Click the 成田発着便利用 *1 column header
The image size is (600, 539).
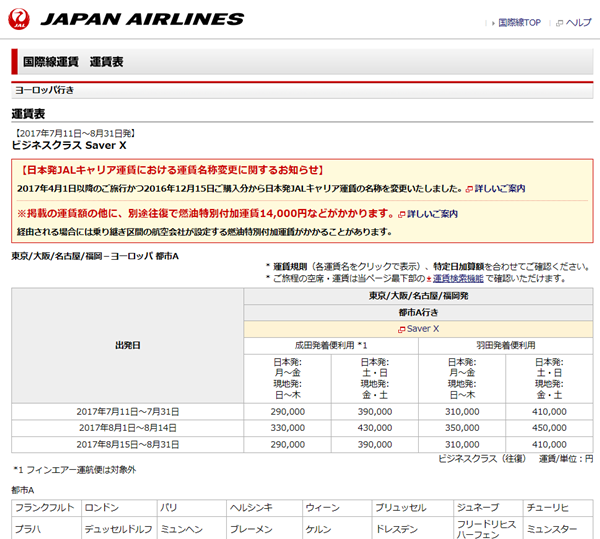click(331, 345)
